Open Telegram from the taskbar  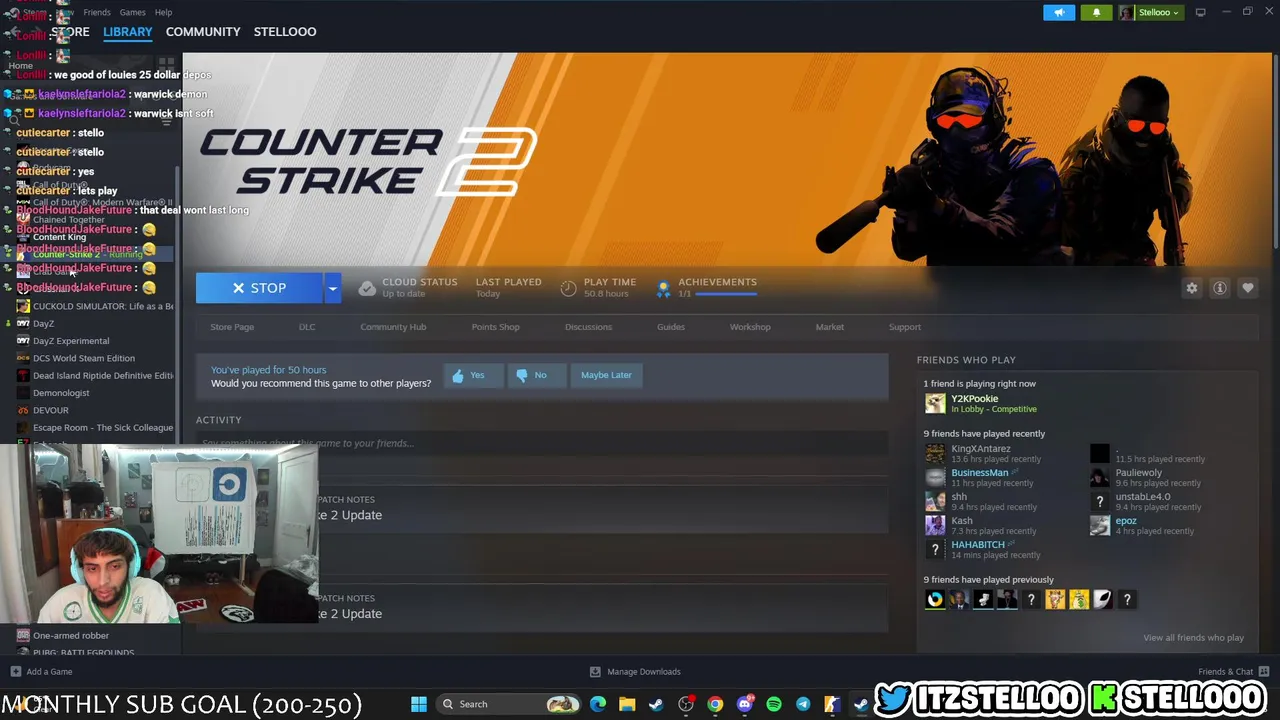tap(803, 704)
